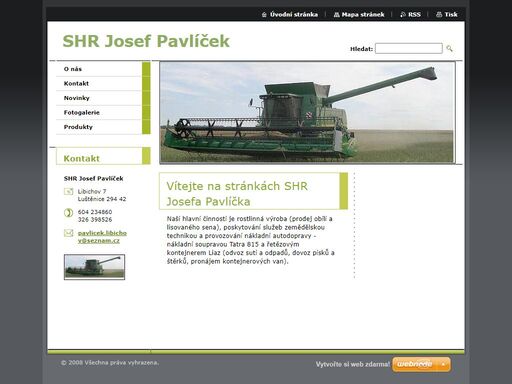512x384 pixels.
Task: Click the search magnifier icon
Action: tap(449, 49)
